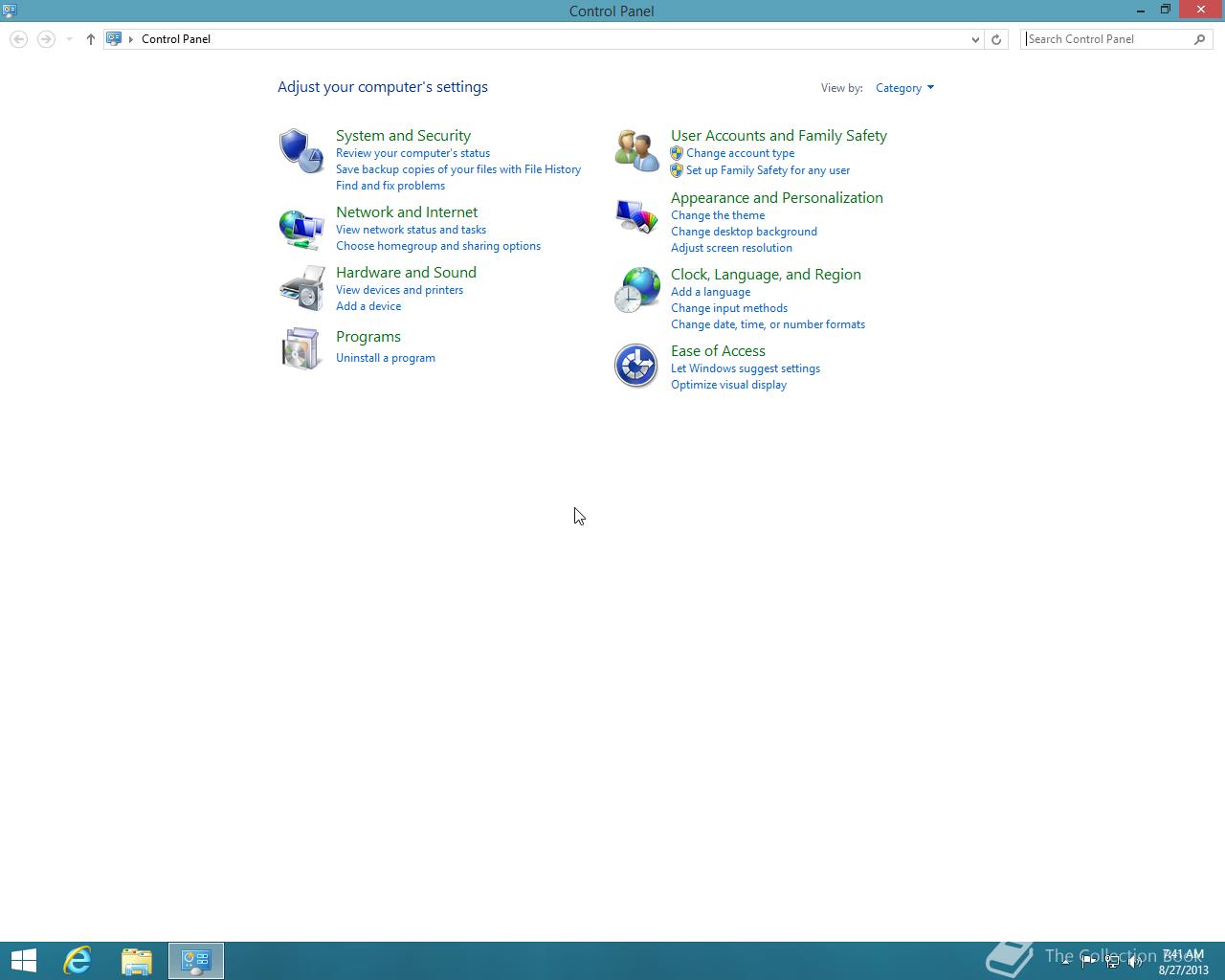Open the System and Security shield icon
1225x980 pixels.
(301, 150)
